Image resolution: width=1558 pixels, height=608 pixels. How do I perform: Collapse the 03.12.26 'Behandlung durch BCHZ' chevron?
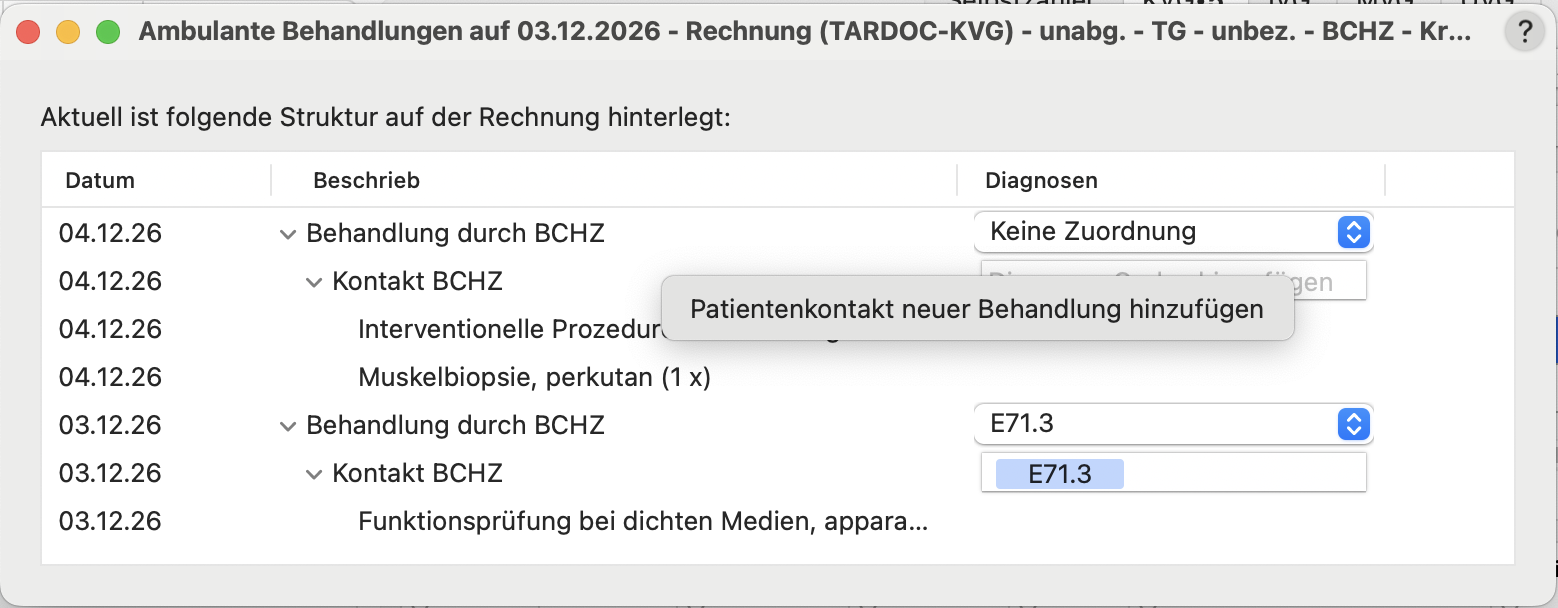pyautogui.click(x=288, y=426)
